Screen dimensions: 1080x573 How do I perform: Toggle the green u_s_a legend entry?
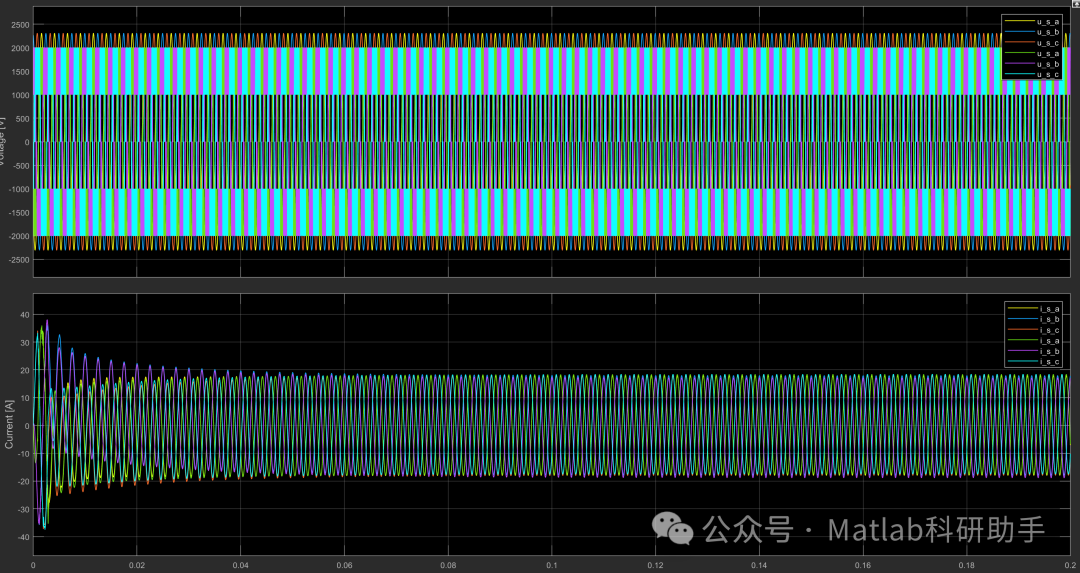point(1032,53)
